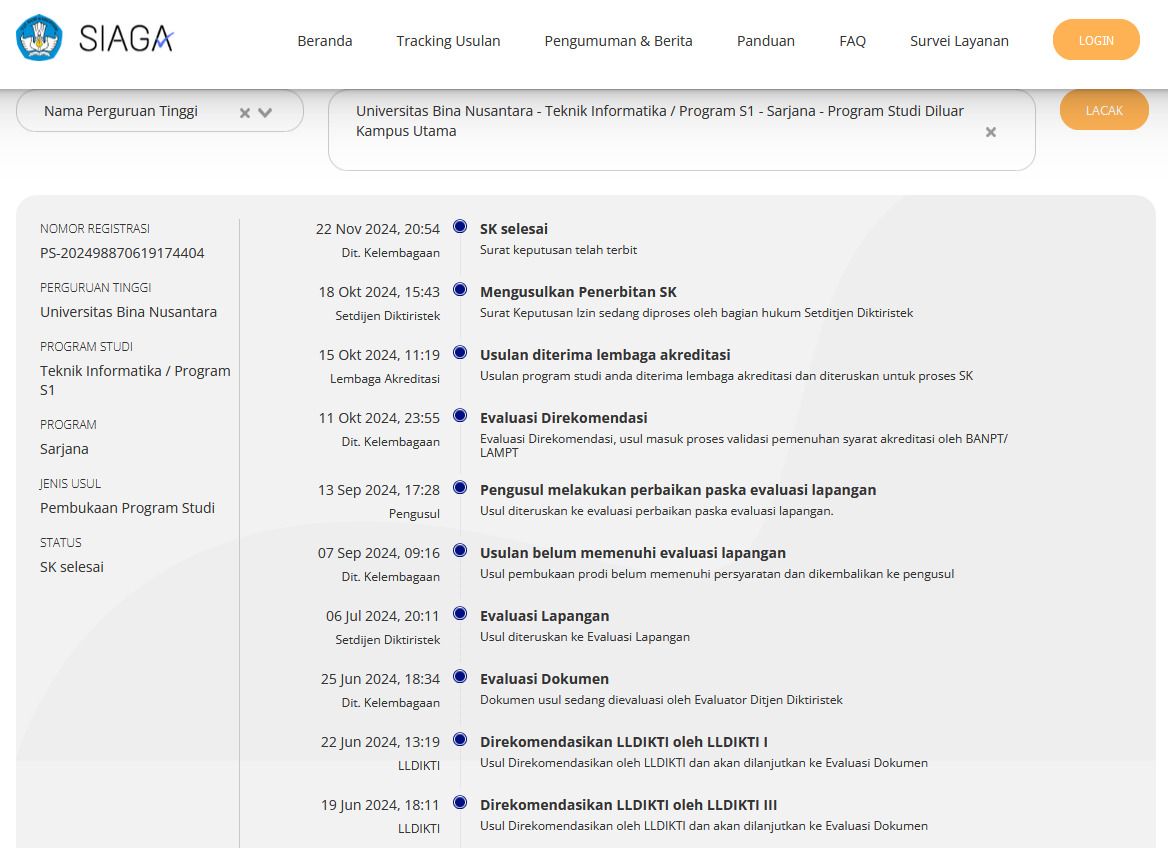Click 'Dokumen usul sedang dievaluasi' description
The height and width of the screenshot is (848, 1168).
pyautogui.click(x=661, y=700)
